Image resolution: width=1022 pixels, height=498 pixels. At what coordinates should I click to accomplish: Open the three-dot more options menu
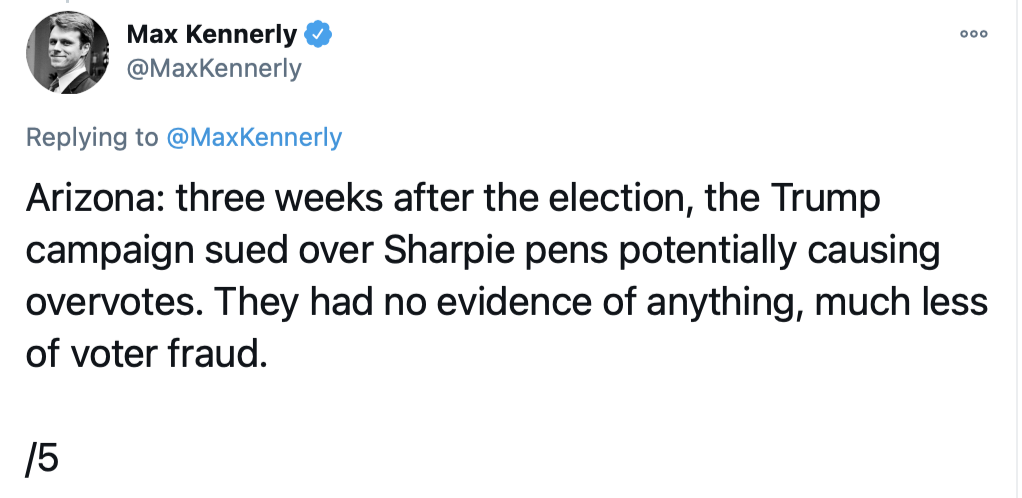[x=973, y=34]
